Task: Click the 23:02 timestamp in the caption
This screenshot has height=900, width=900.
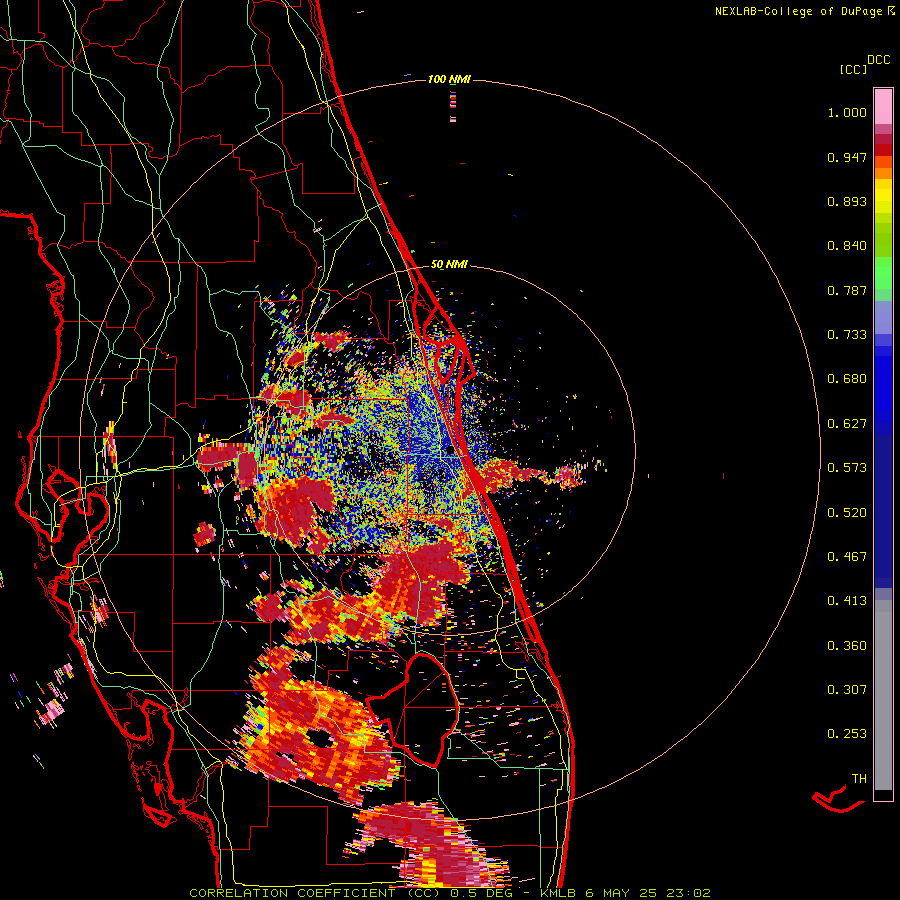Action: 689,893
